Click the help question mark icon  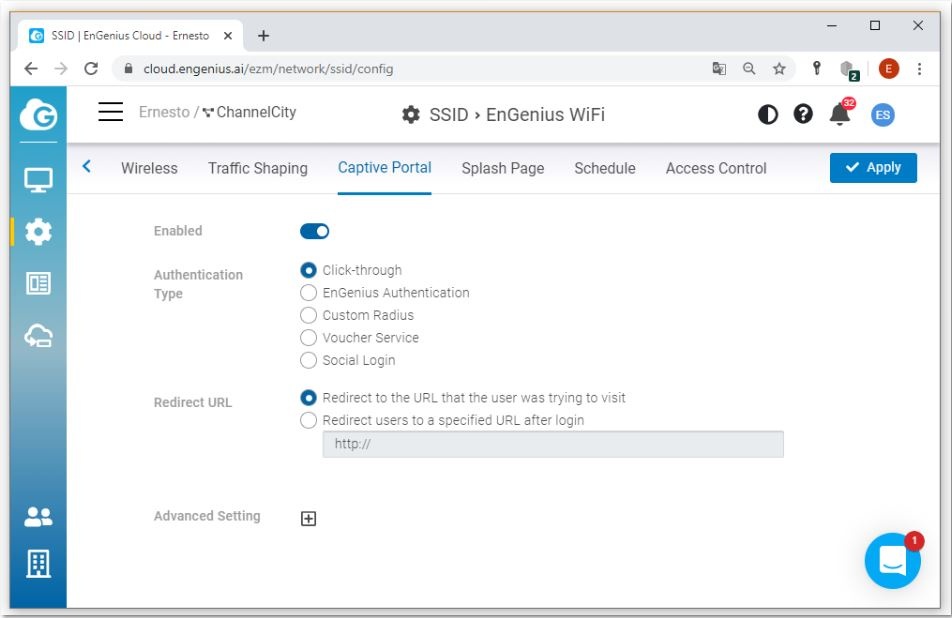click(x=803, y=114)
